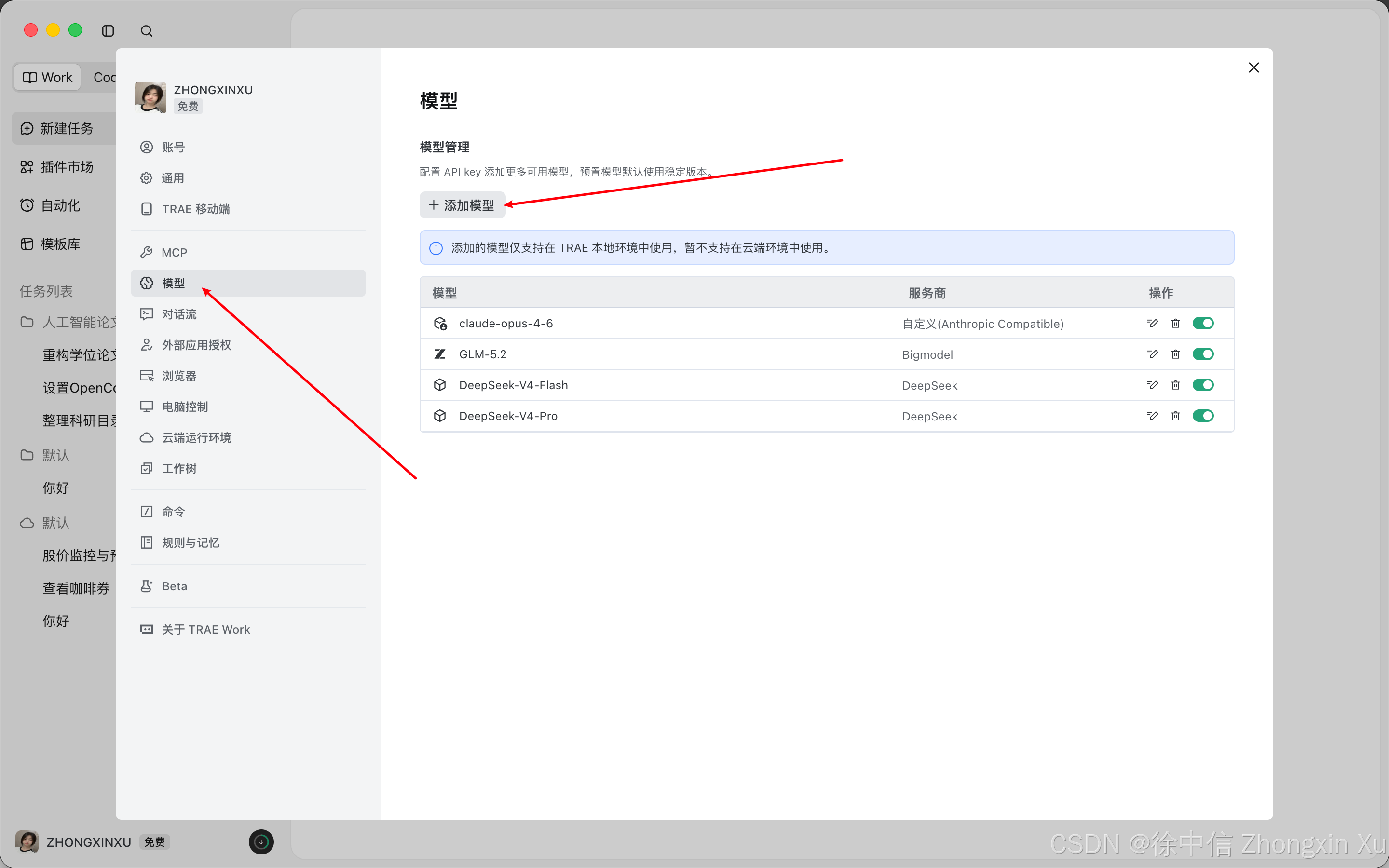Open 规则与记忆 settings
Screen dimensions: 1389x868
[248, 542]
